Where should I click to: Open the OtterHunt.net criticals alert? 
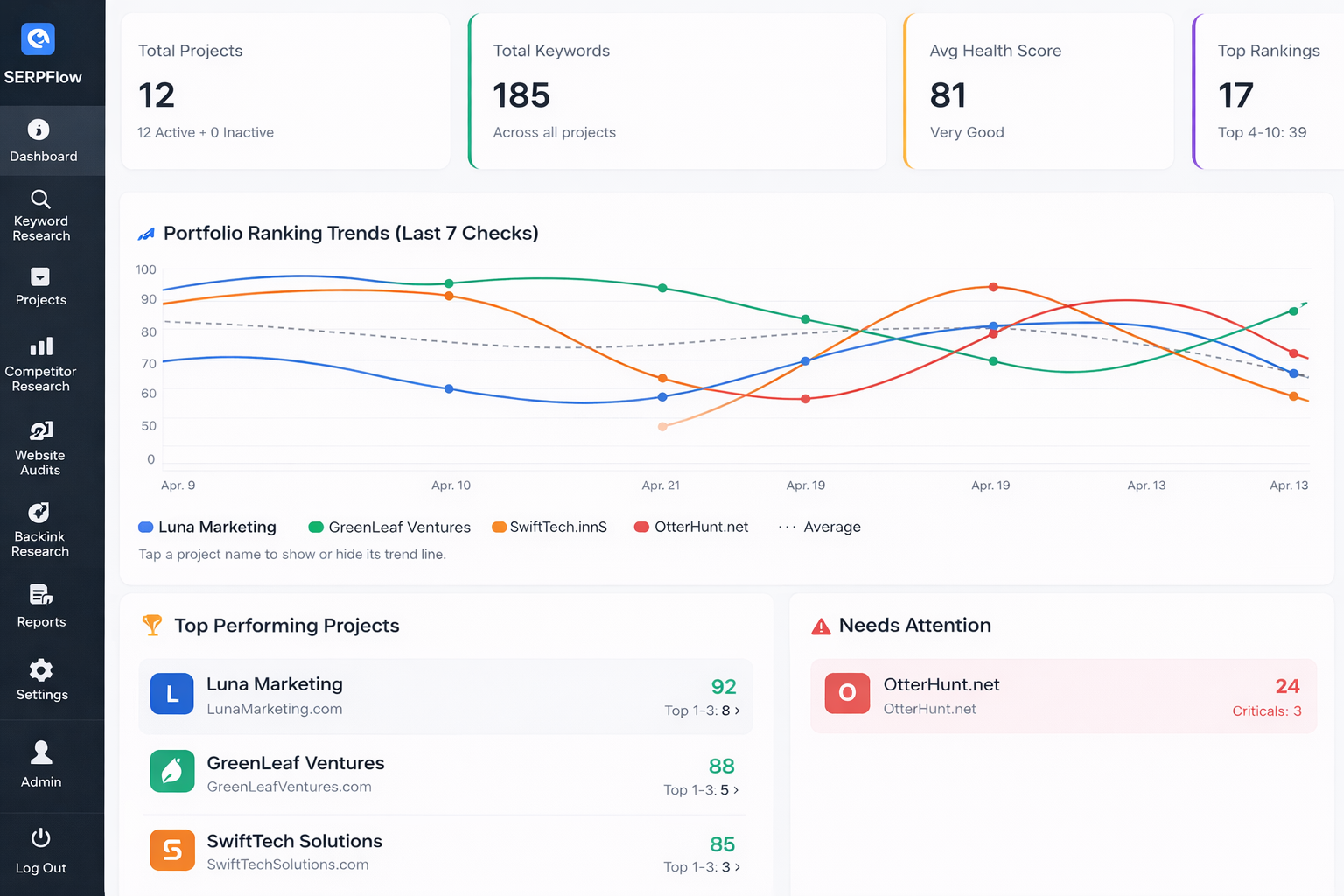click(x=1062, y=696)
